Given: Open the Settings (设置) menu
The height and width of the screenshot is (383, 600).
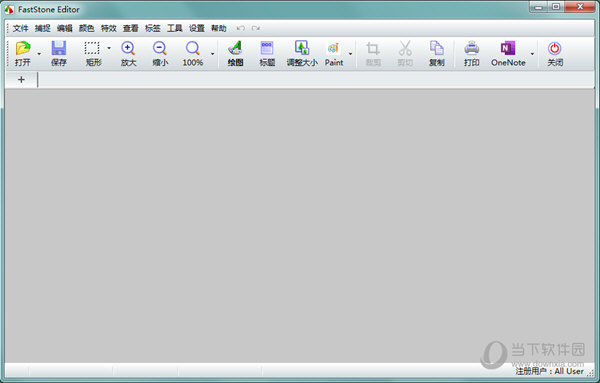Looking at the screenshot, I should point(197,28).
